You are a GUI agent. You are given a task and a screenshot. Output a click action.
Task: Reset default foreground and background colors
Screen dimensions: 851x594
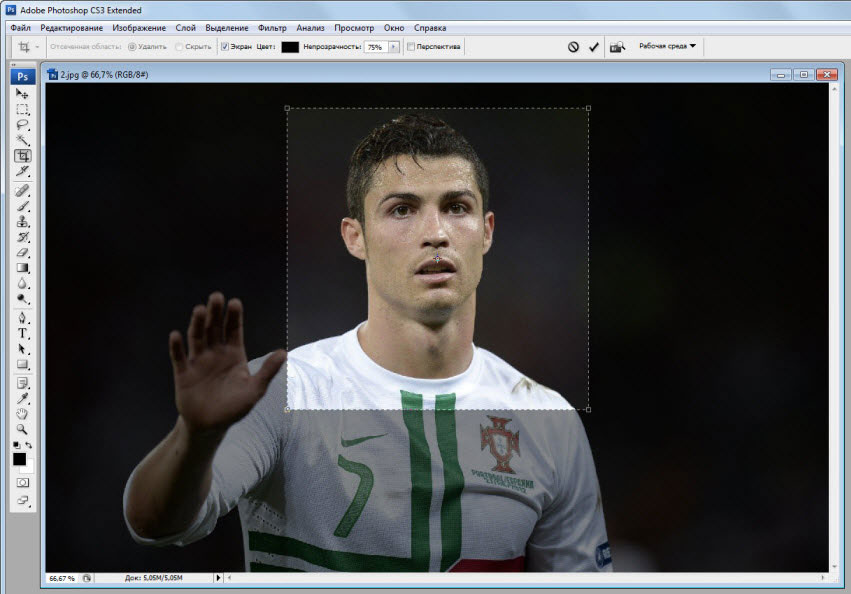point(16,445)
